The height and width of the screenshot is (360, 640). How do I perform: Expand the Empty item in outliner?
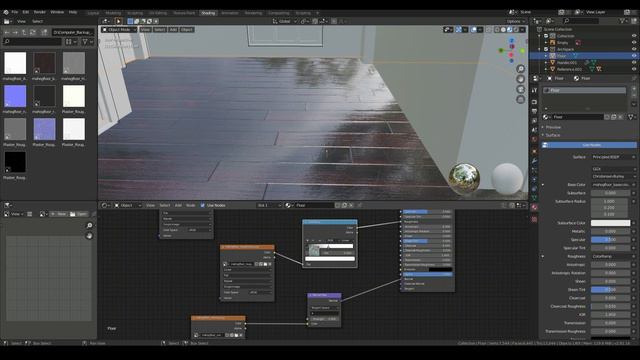coord(546,42)
